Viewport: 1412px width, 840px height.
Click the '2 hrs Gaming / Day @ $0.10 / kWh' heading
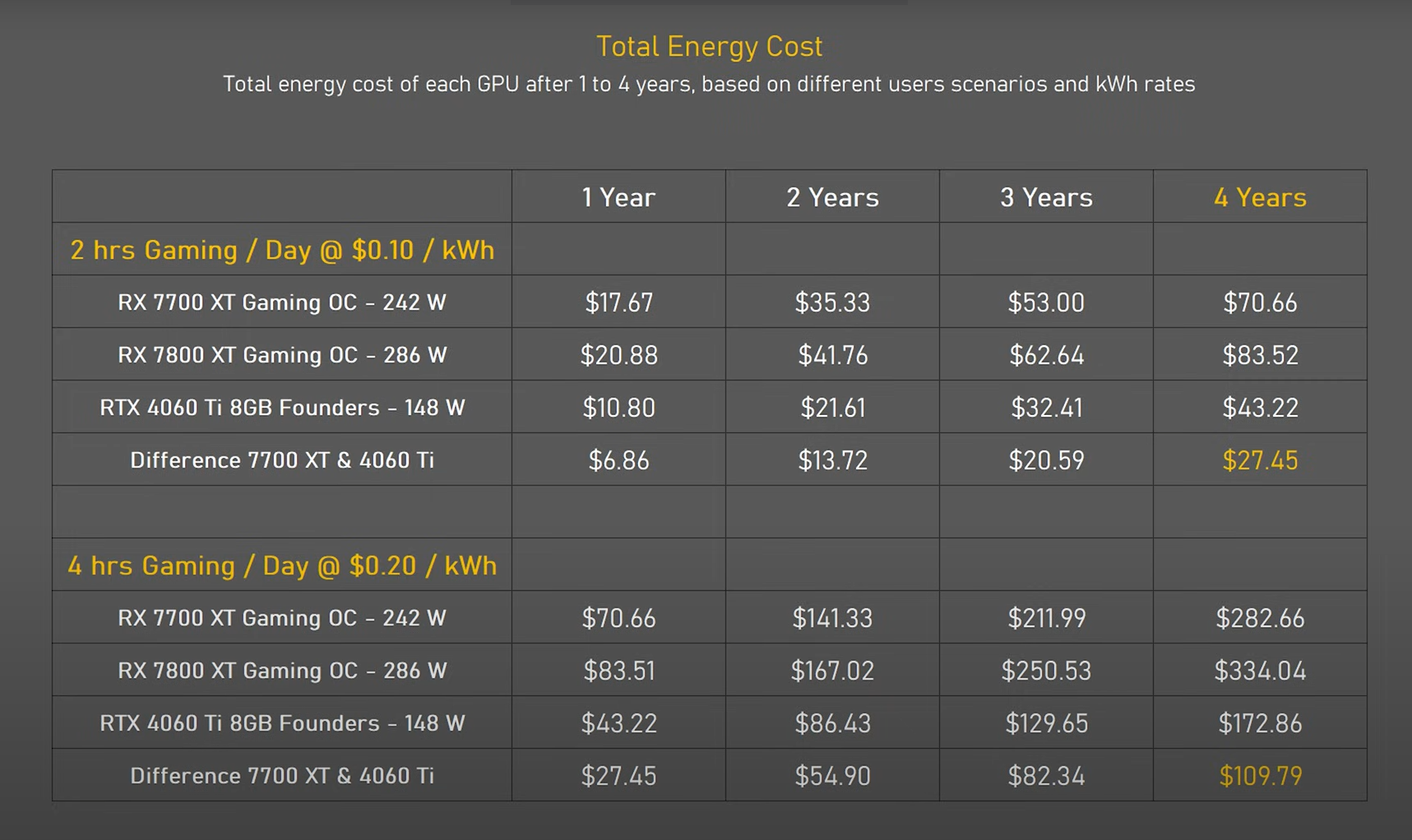282,250
